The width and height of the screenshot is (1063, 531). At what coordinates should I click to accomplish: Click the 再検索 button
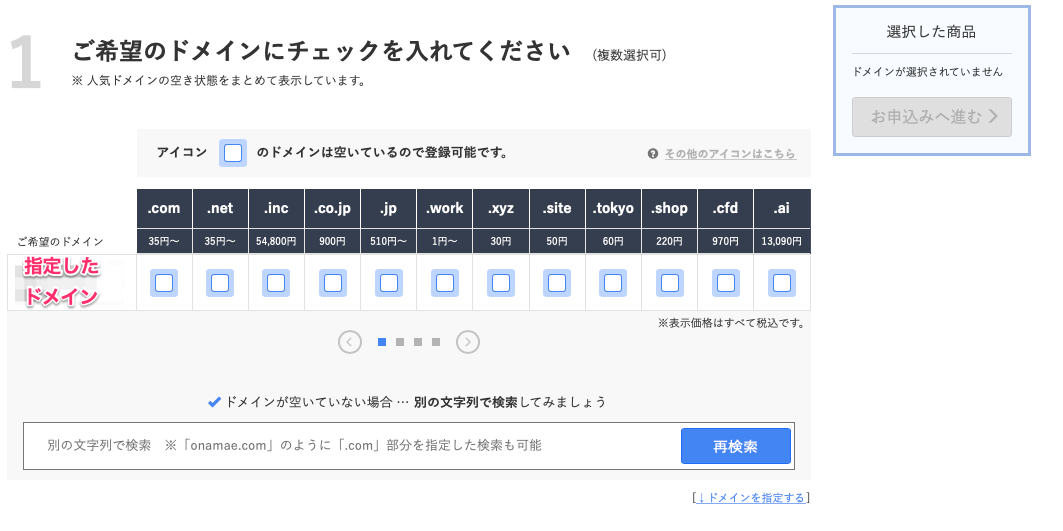(736, 446)
